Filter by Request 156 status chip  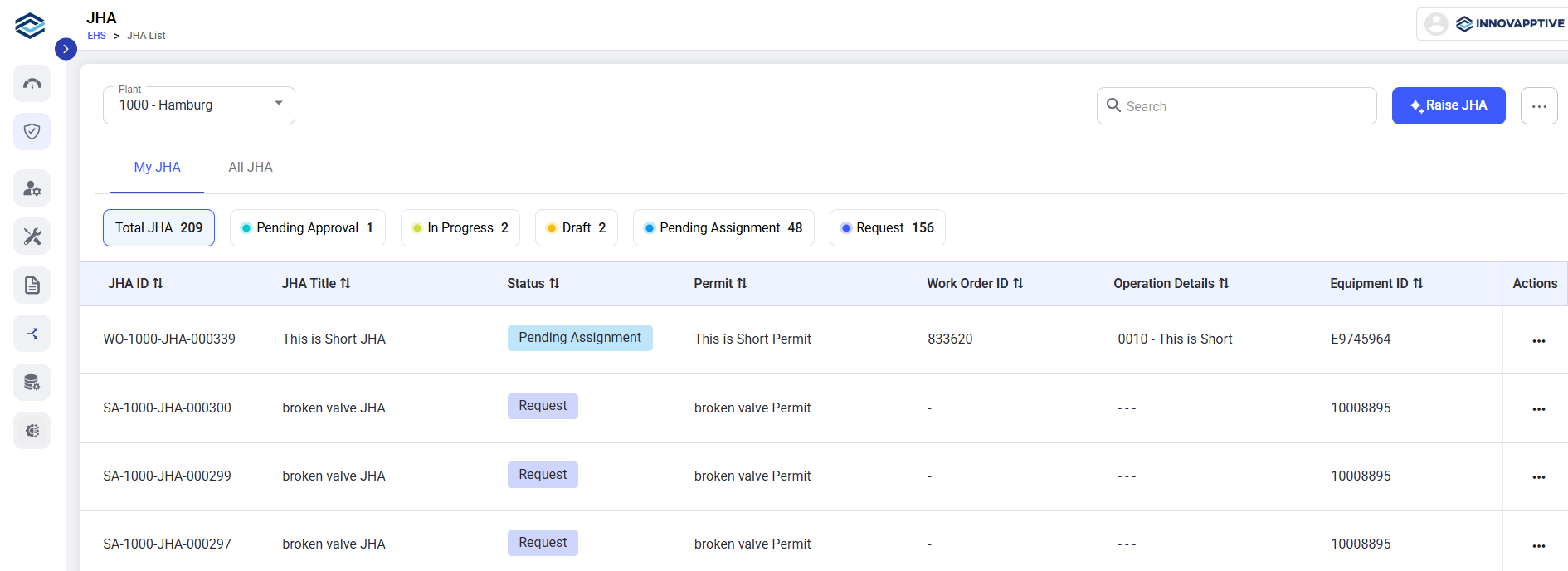(888, 228)
